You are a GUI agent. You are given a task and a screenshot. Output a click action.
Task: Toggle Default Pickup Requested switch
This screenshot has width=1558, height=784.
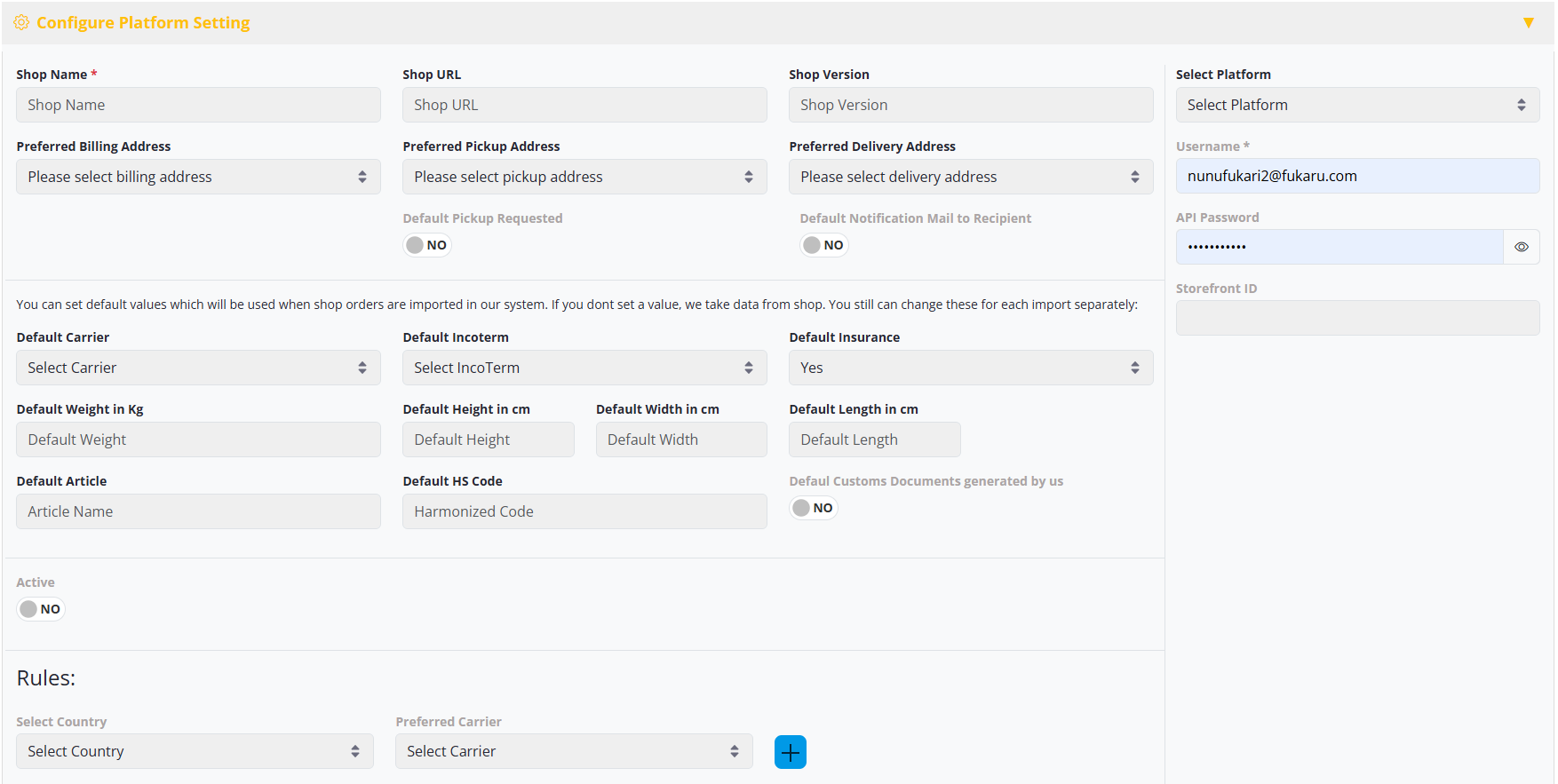coord(427,245)
